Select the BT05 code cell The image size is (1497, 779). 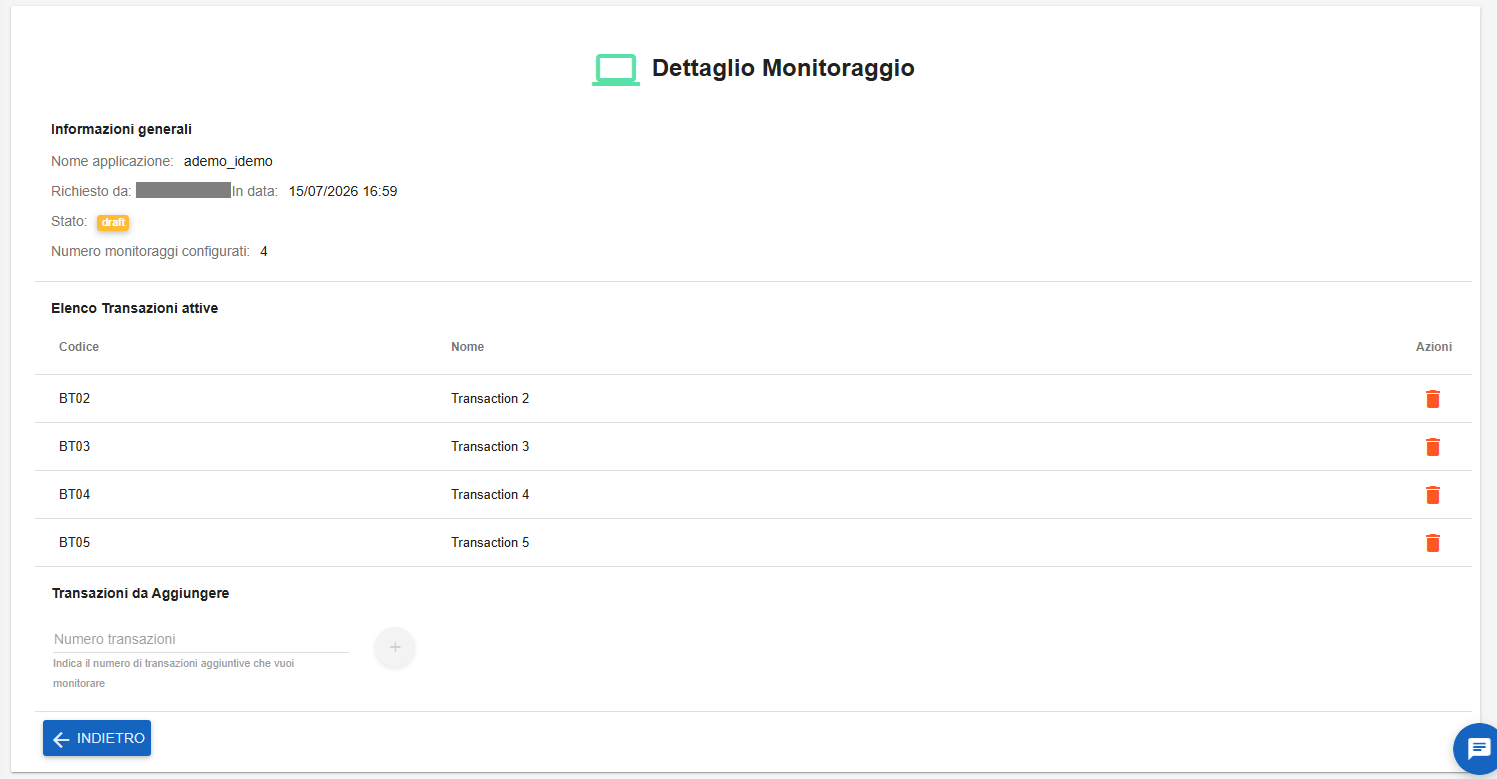[x=75, y=543]
